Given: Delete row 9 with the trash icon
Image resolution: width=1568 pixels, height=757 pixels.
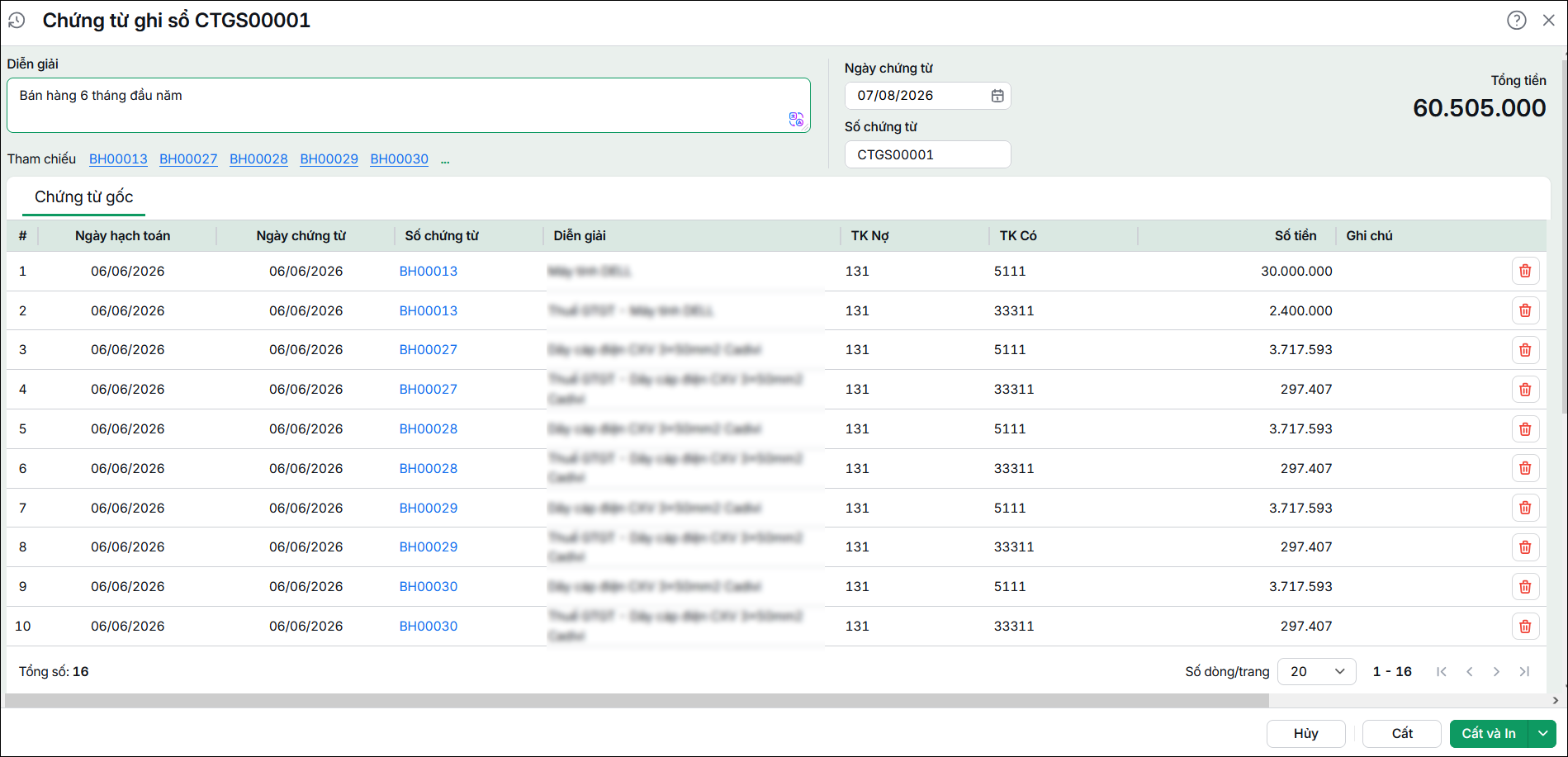Looking at the screenshot, I should [1525, 587].
